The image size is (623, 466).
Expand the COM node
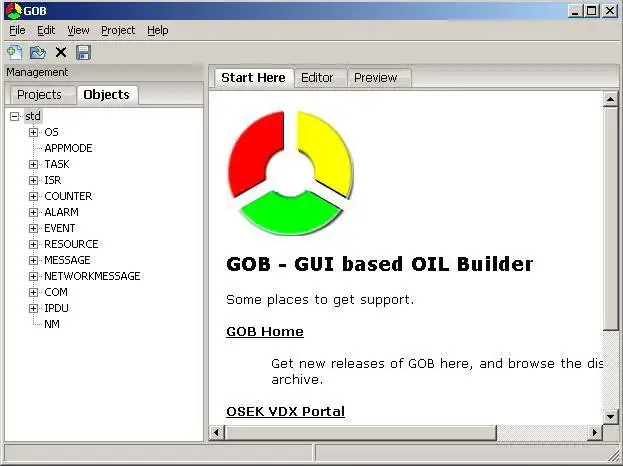(33, 292)
